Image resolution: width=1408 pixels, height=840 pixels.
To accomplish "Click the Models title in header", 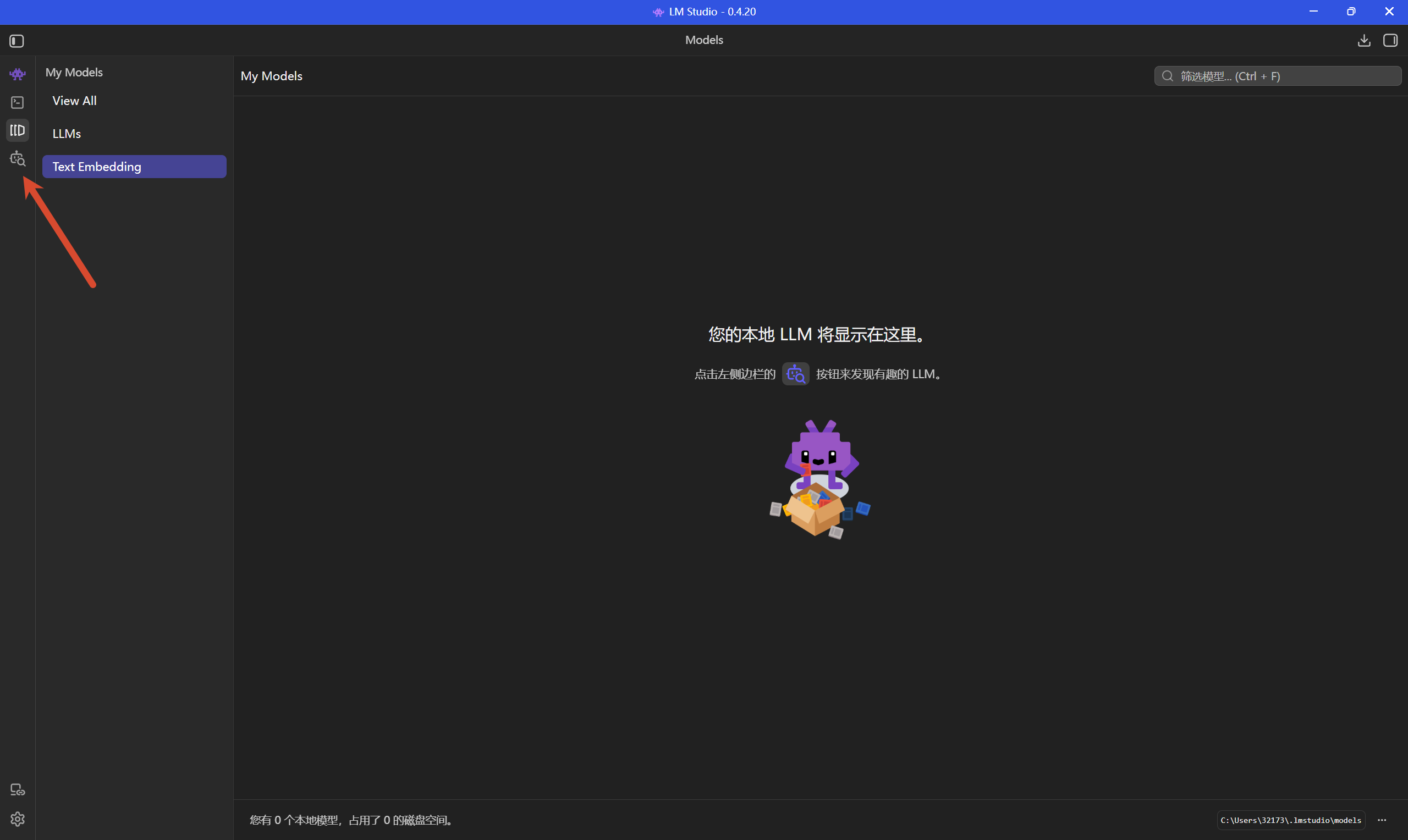I will [703, 40].
